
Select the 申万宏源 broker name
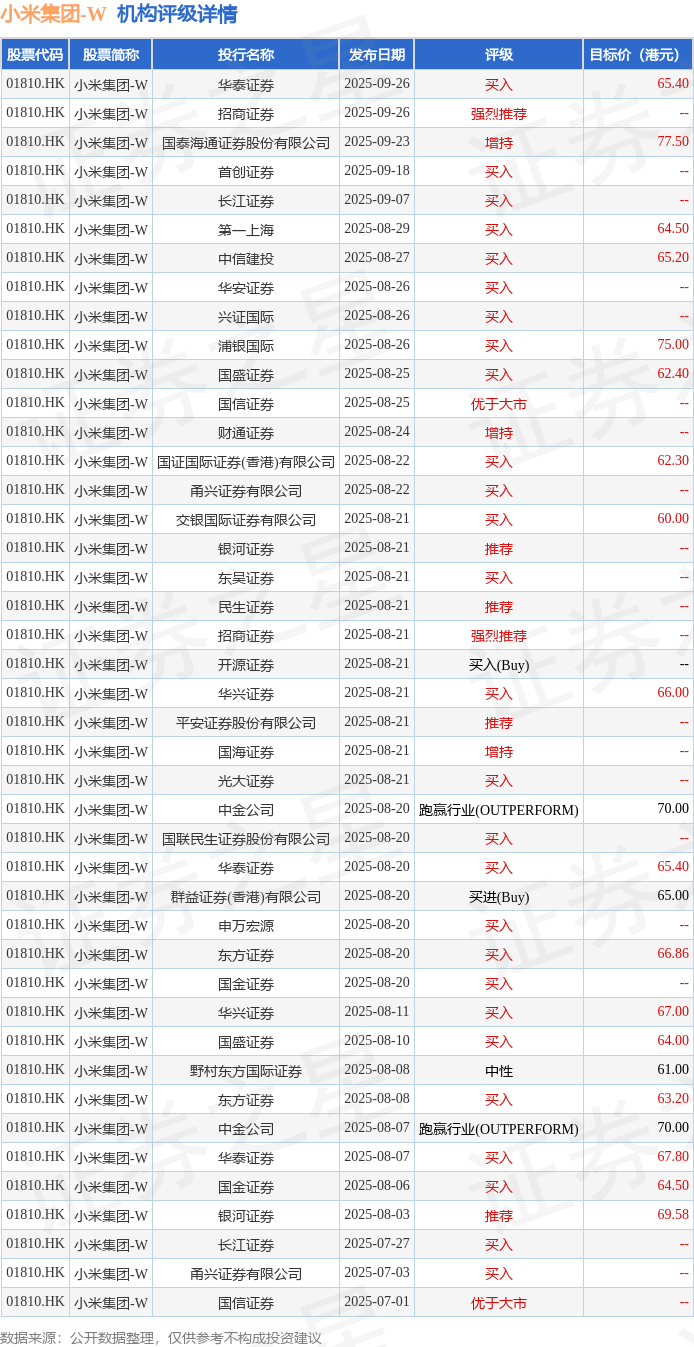coord(246,926)
